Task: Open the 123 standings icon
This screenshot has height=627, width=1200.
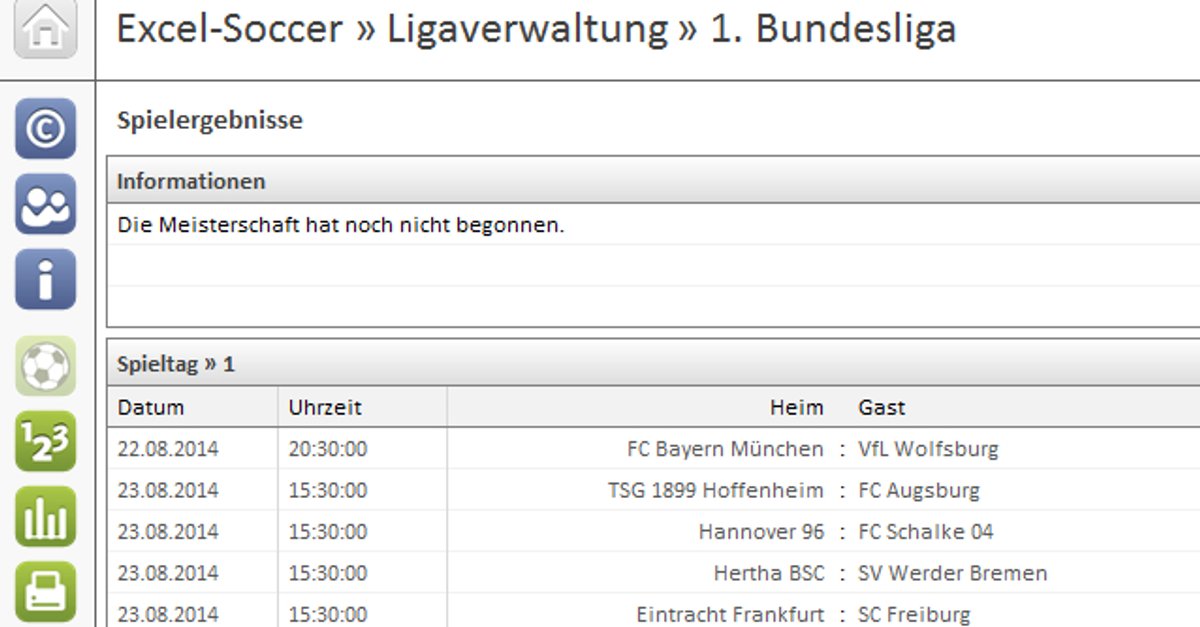Action: [45, 441]
